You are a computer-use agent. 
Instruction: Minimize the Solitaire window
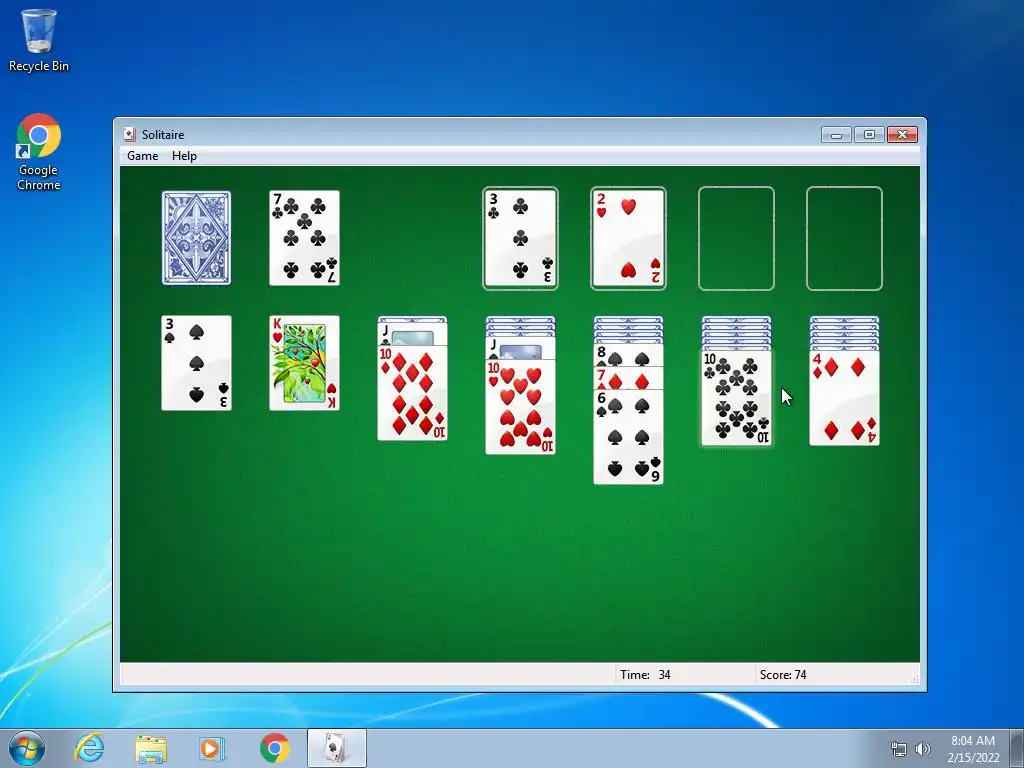point(837,135)
